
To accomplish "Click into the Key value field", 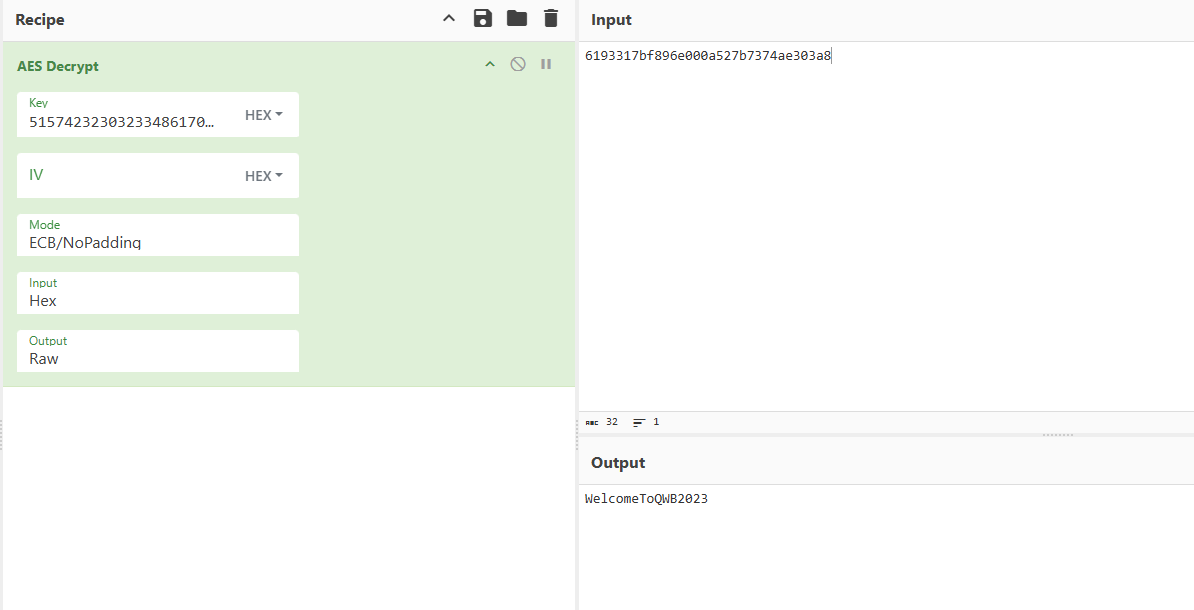I will click(x=122, y=122).
